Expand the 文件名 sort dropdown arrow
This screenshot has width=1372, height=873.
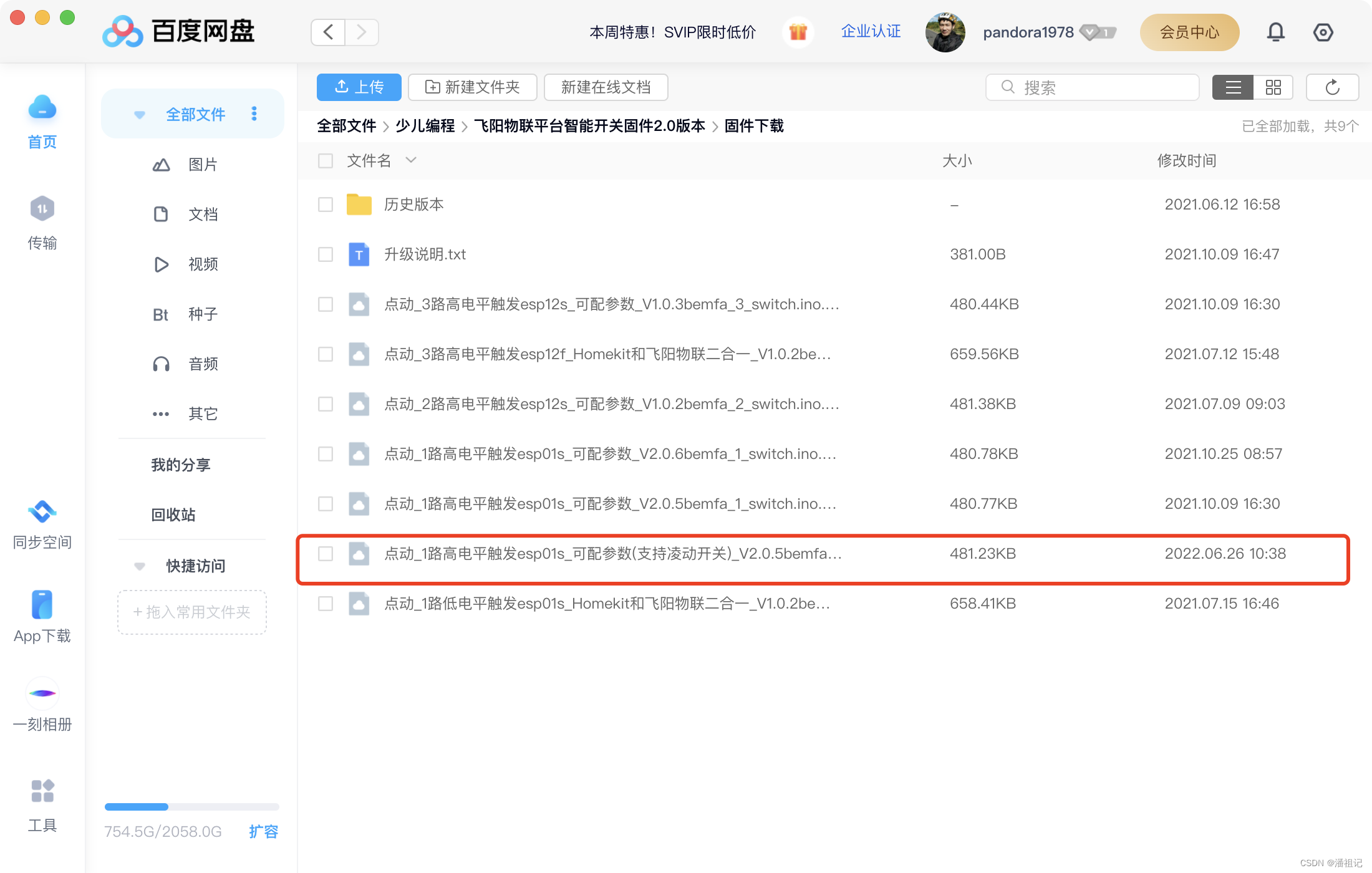tap(410, 160)
